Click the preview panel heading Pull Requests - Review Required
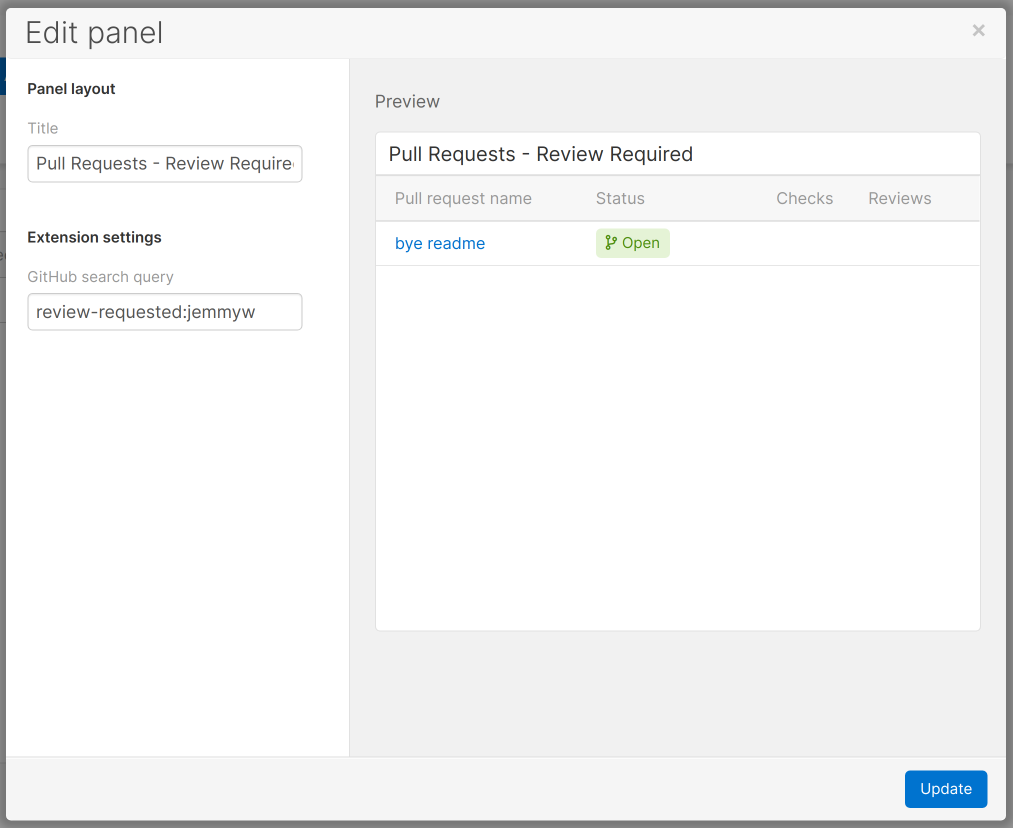Screen dimensions: 1013x828 point(540,154)
